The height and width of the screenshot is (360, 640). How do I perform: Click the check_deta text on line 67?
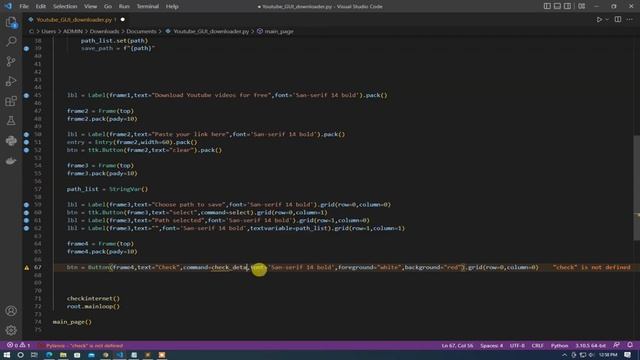229,267
